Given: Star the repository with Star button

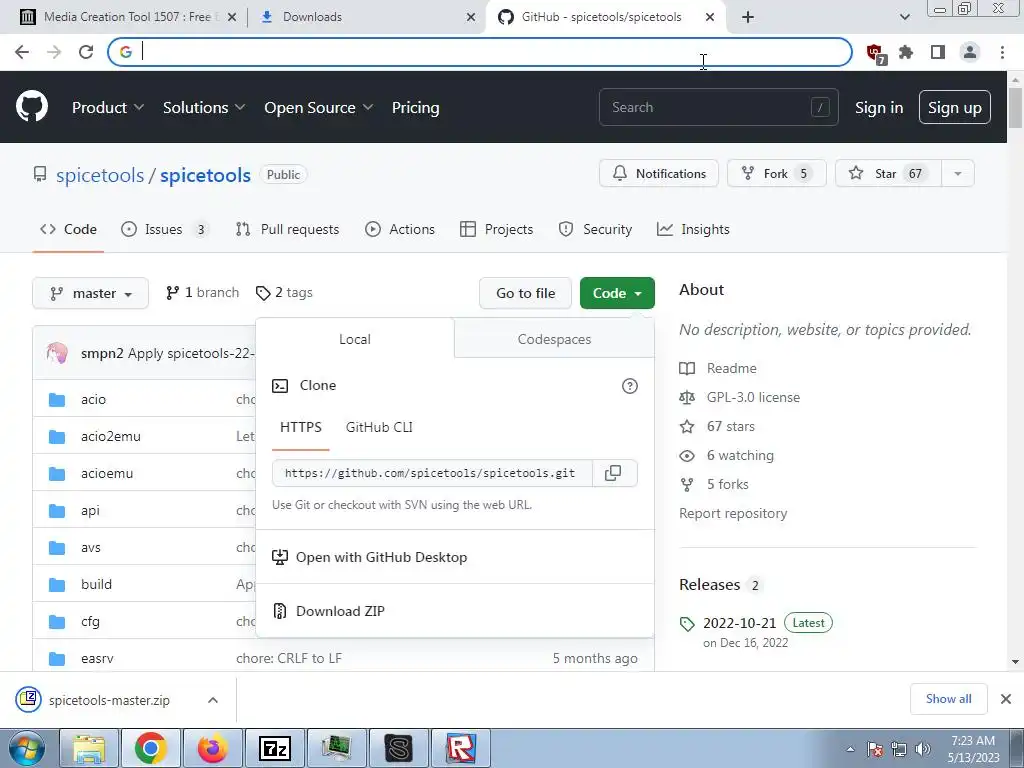Looking at the screenshot, I should 888,174.
